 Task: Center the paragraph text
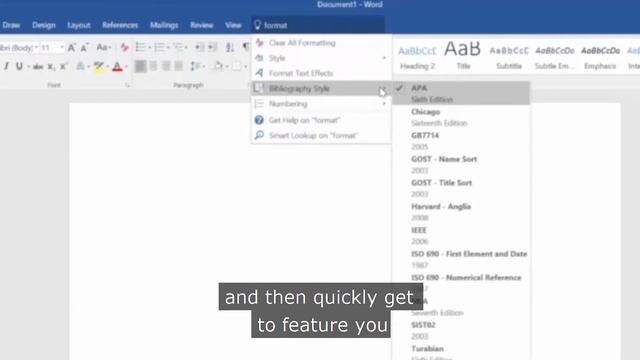153,66
